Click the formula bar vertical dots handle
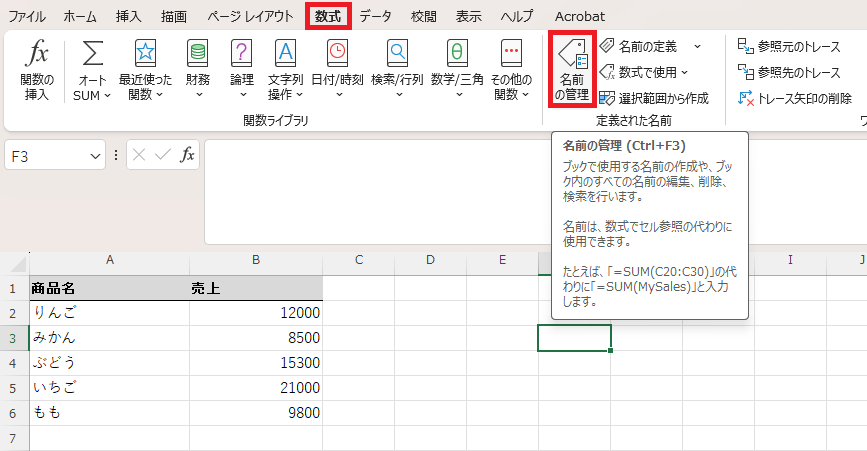 pyautogui.click(x=116, y=155)
